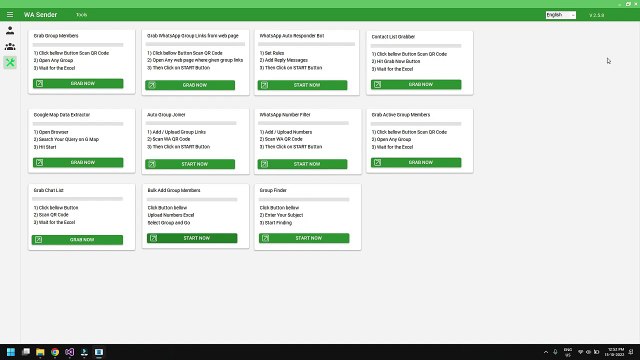Screen dimensions: 640x360
Task: Click the Google Map Data Extractor title
Action: click(x=62, y=115)
